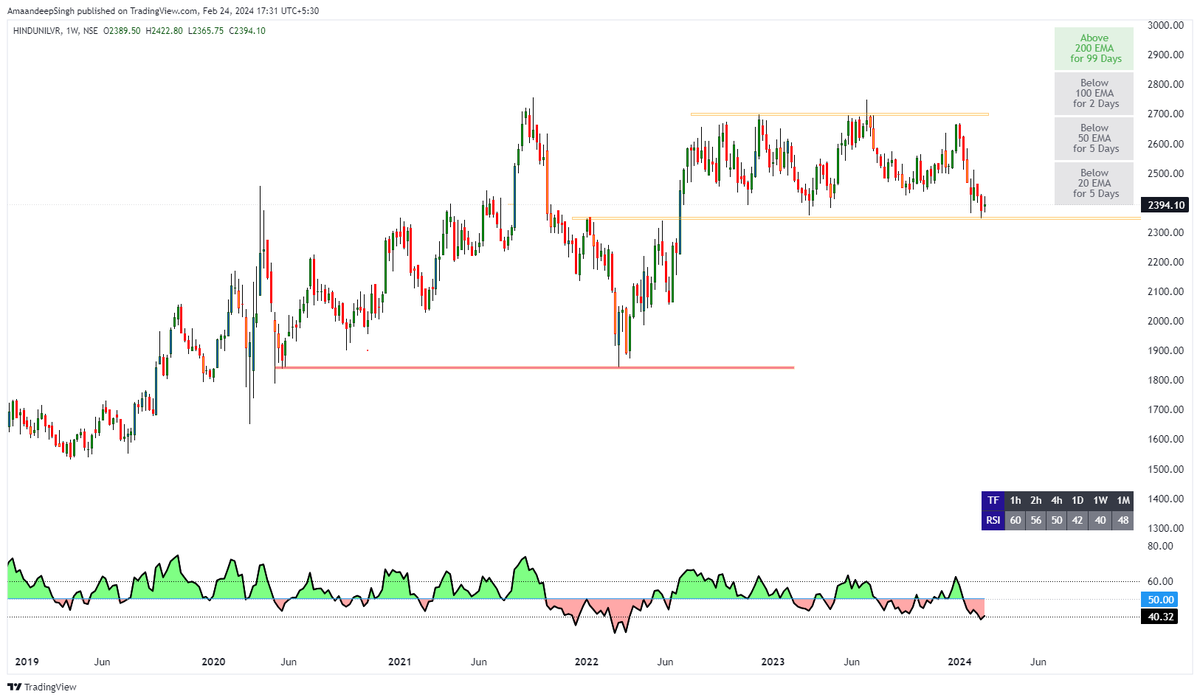Click the 2024 label on time axis
The width and height of the screenshot is (1200, 700).
click(x=959, y=662)
